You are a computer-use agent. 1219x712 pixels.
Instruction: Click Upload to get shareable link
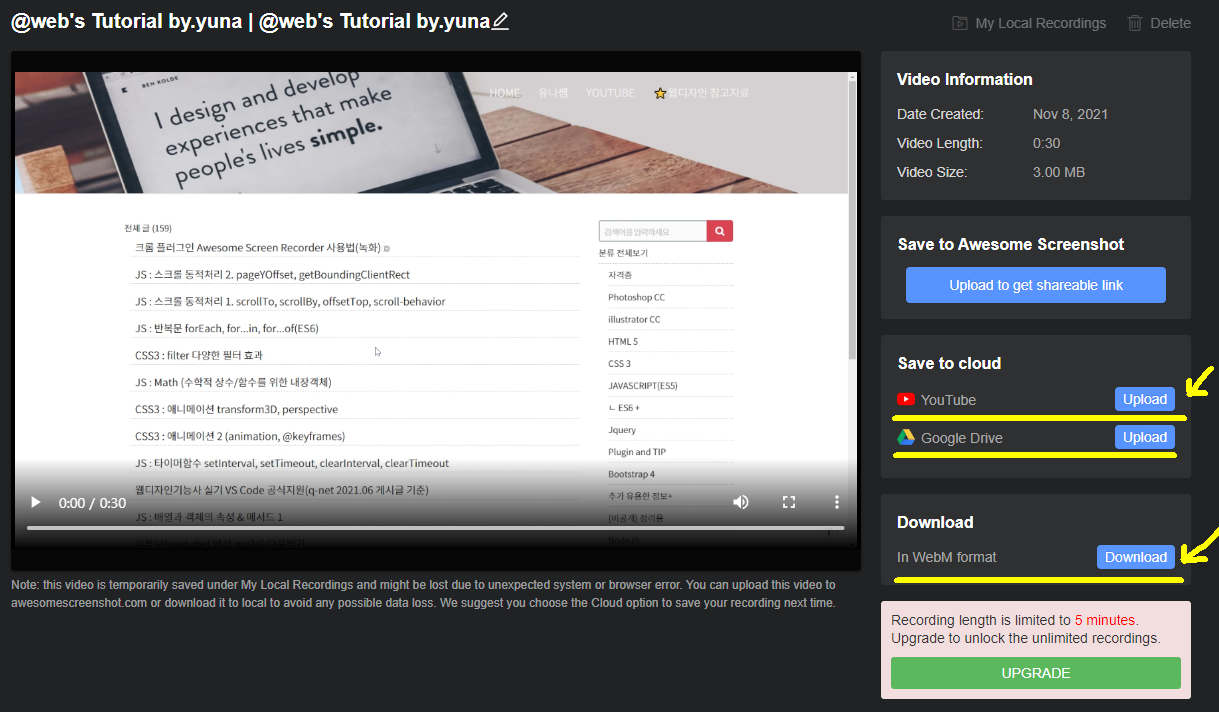(x=1036, y=285)
